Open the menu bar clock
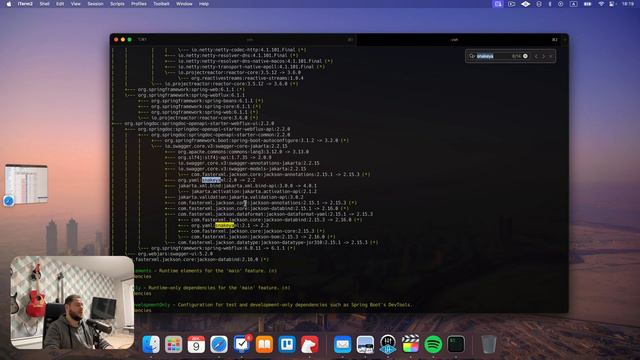 click(628, 4)
